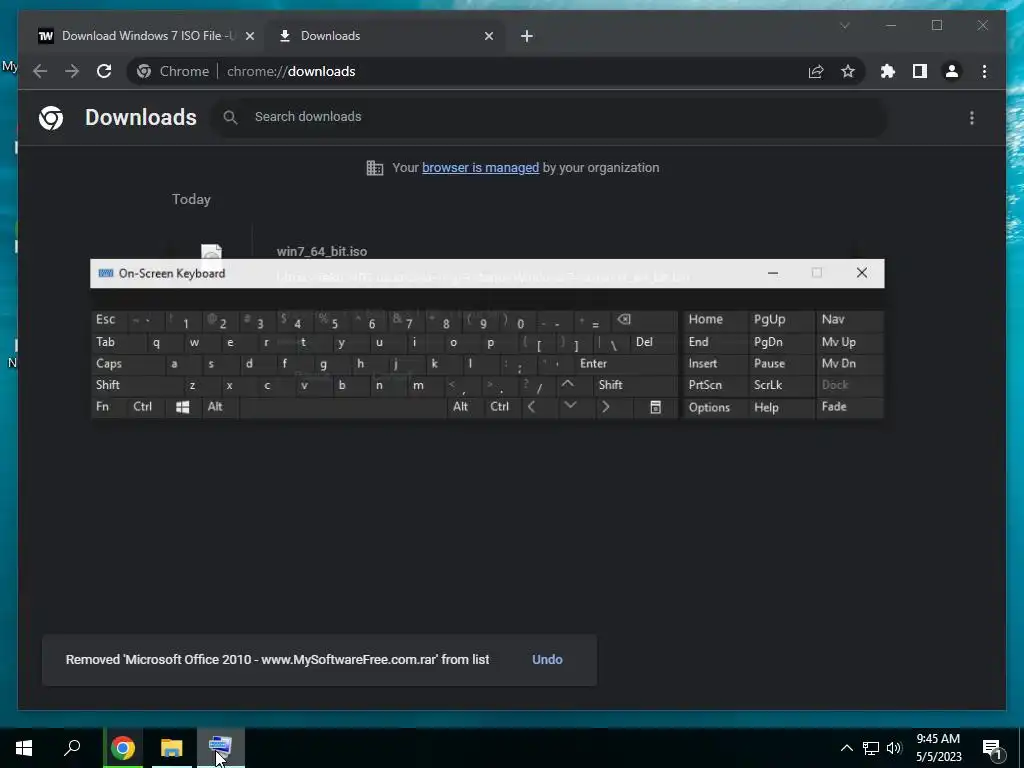Open On-Screen Keyboard Options
This screenshot has width=1024, height=768.
pyautogui.click(x=715, y=408)
